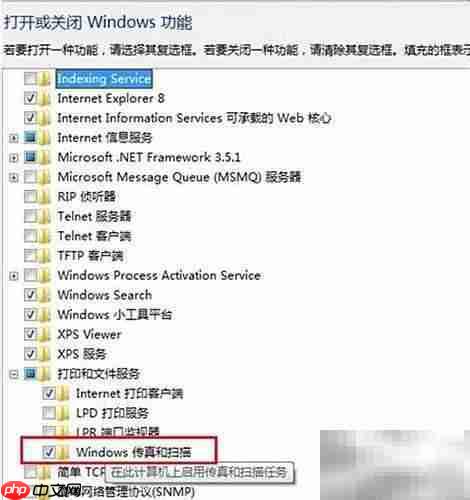Click the folder icon beside XPS Viewer

point(44,334)
